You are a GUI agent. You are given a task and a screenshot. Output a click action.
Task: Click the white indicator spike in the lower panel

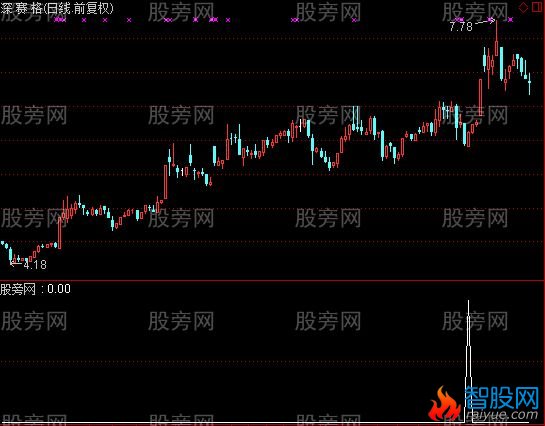[469, 361]
